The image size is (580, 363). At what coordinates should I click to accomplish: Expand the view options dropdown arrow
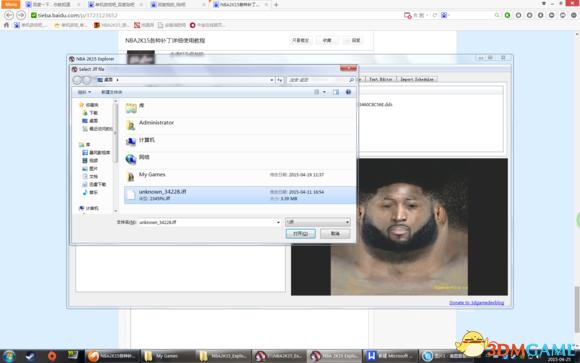coord(324,92)
